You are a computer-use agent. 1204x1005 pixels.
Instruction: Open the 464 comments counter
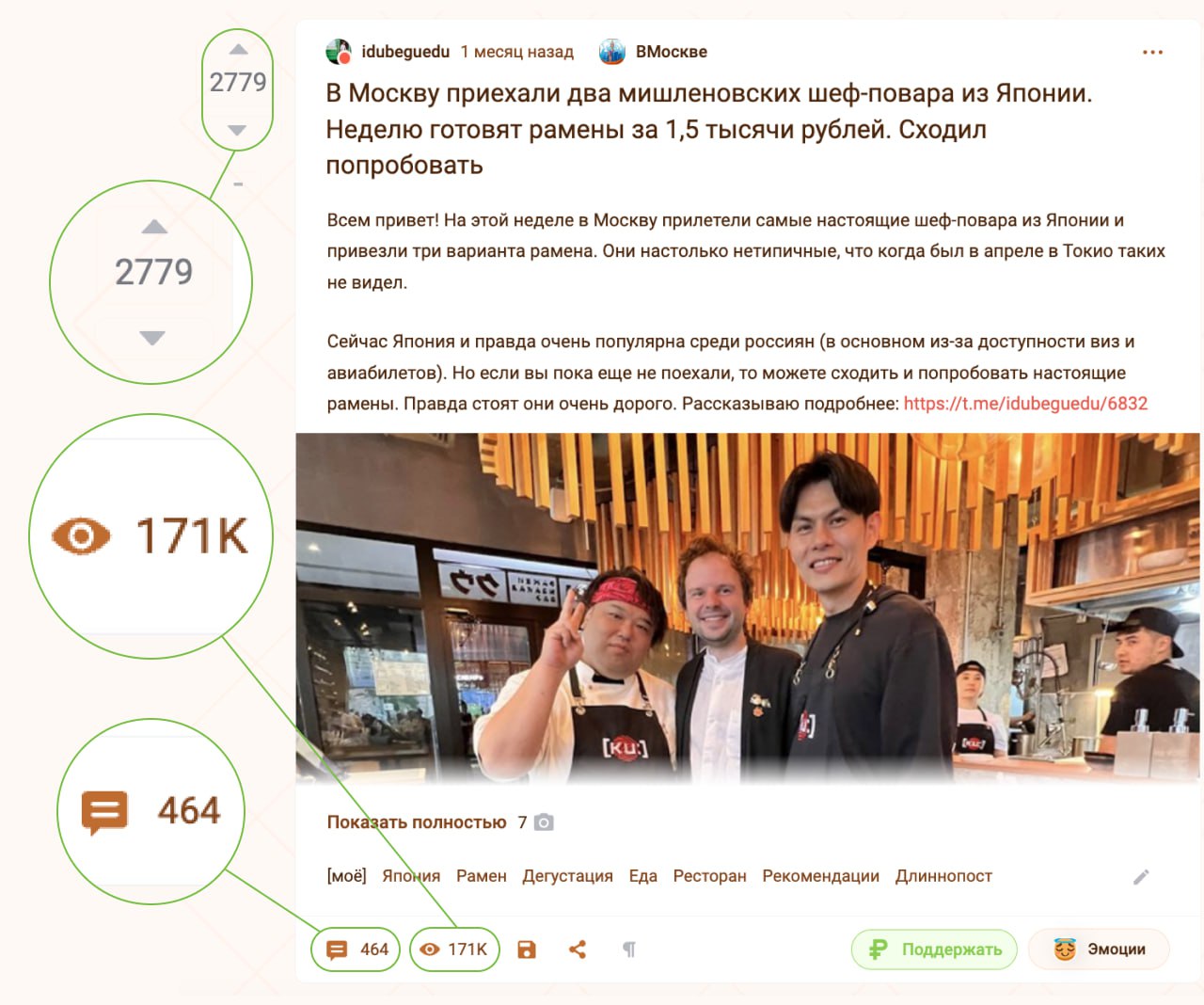click(x=356, y=949)
